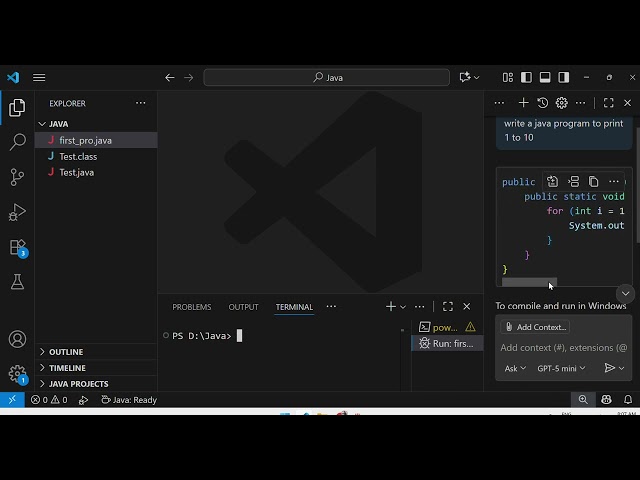Image resolution: width=640 pixels, height=480 pixels.
Task: Open the Run and Debug view
Action: pos(17,212)
